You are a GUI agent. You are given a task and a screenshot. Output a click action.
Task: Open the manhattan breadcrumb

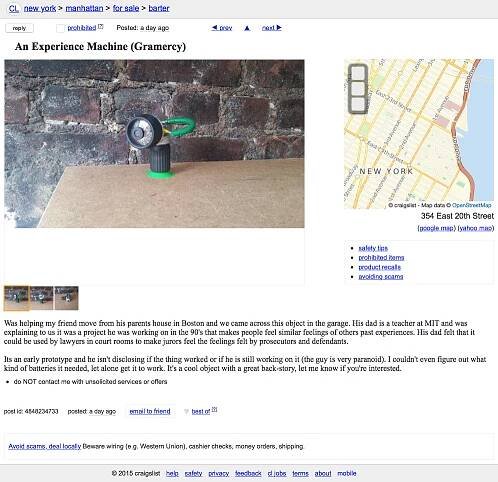pos(84,8)
